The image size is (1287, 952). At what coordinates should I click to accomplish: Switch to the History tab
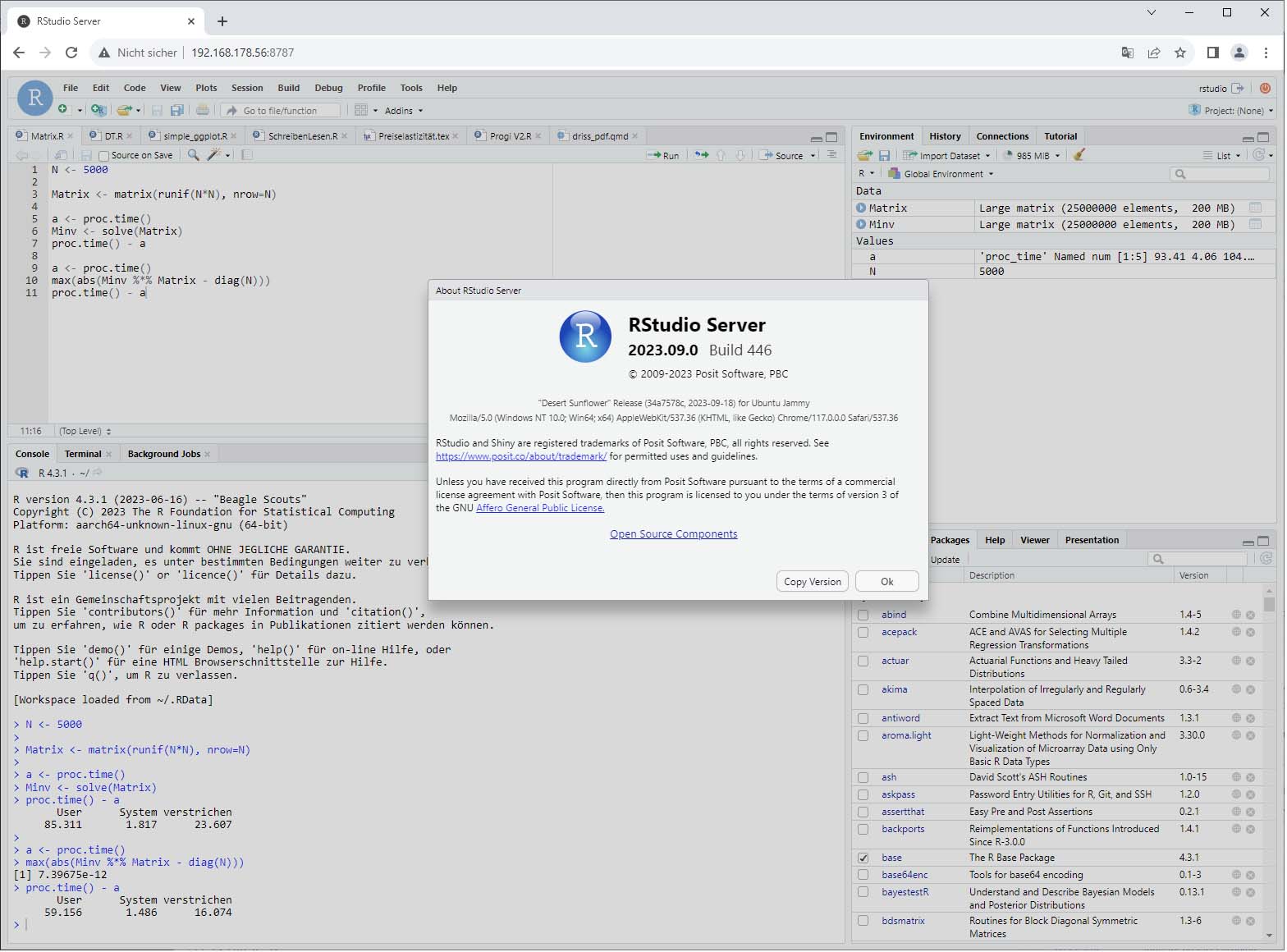(945, 136)
